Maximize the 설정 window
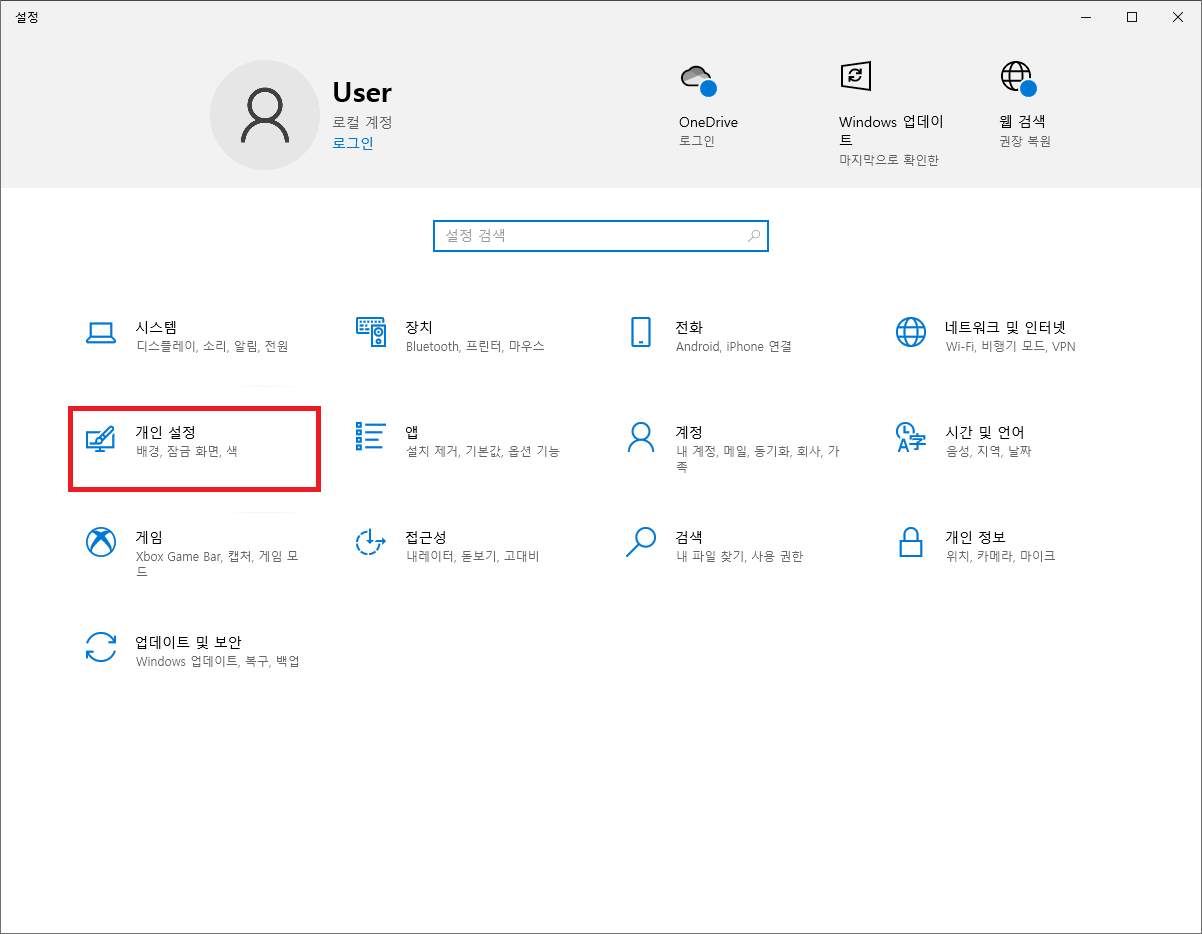1202x934 pixels. tap(1132, 17)
